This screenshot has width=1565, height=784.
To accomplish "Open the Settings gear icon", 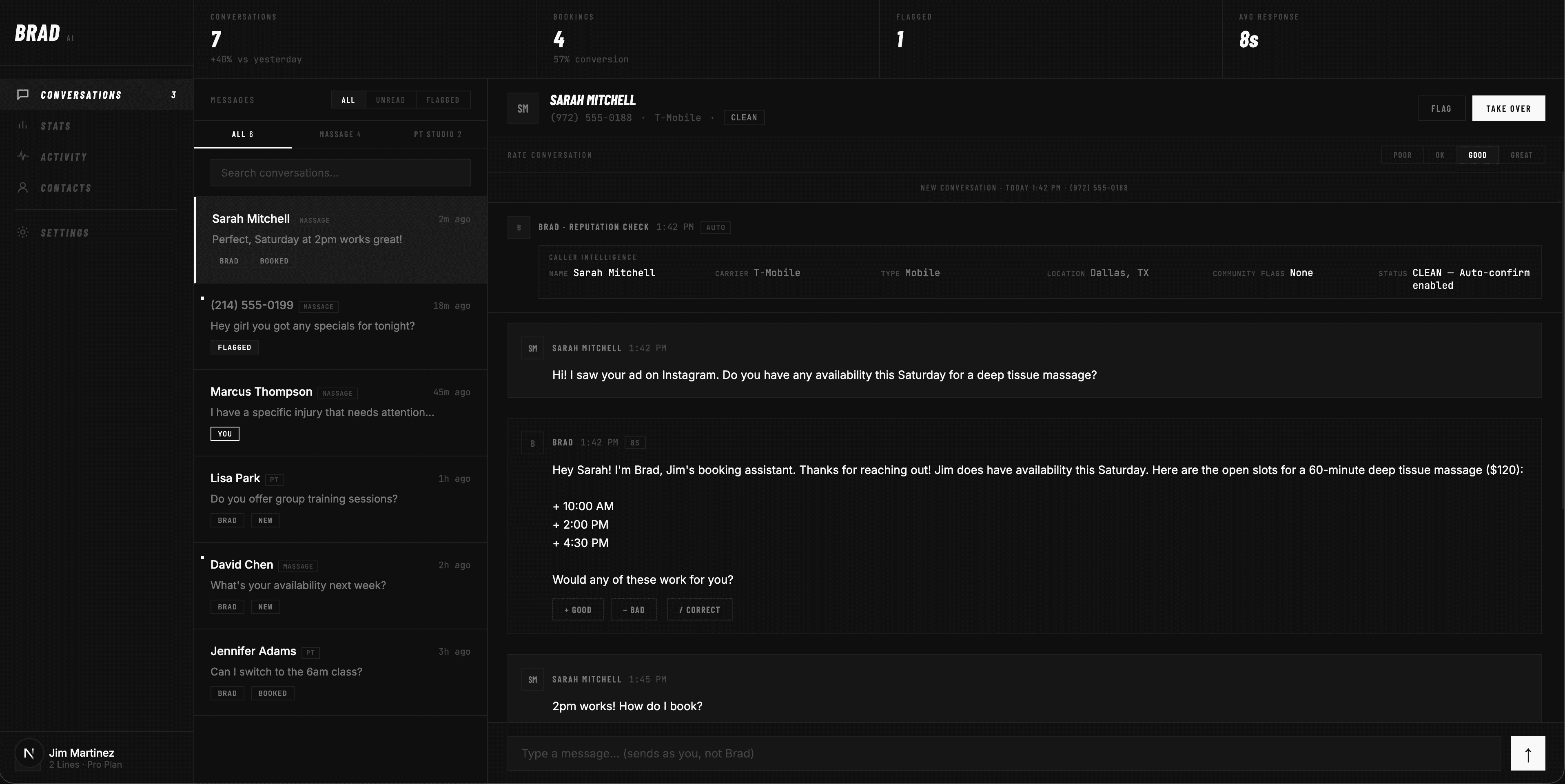I will coord(23,233).
